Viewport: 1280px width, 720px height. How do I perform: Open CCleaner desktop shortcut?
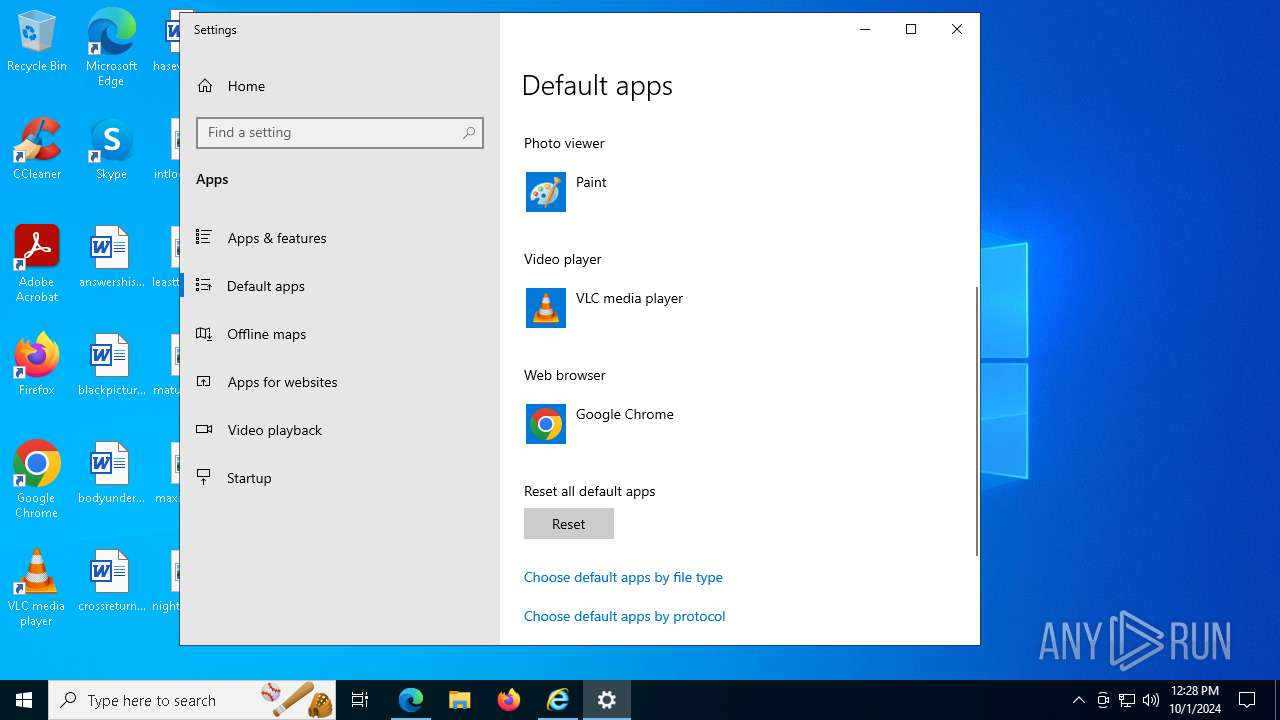click(x=37, y=150)
